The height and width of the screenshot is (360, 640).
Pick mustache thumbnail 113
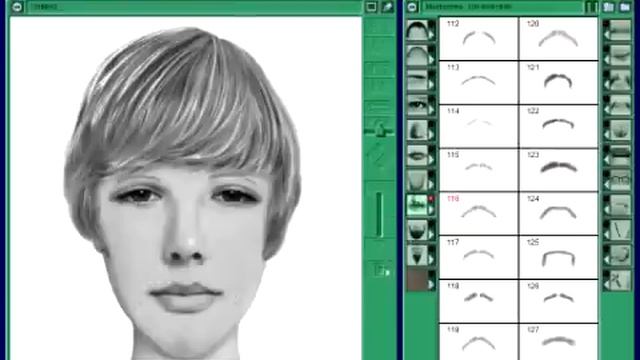click(x=478, y=82)
